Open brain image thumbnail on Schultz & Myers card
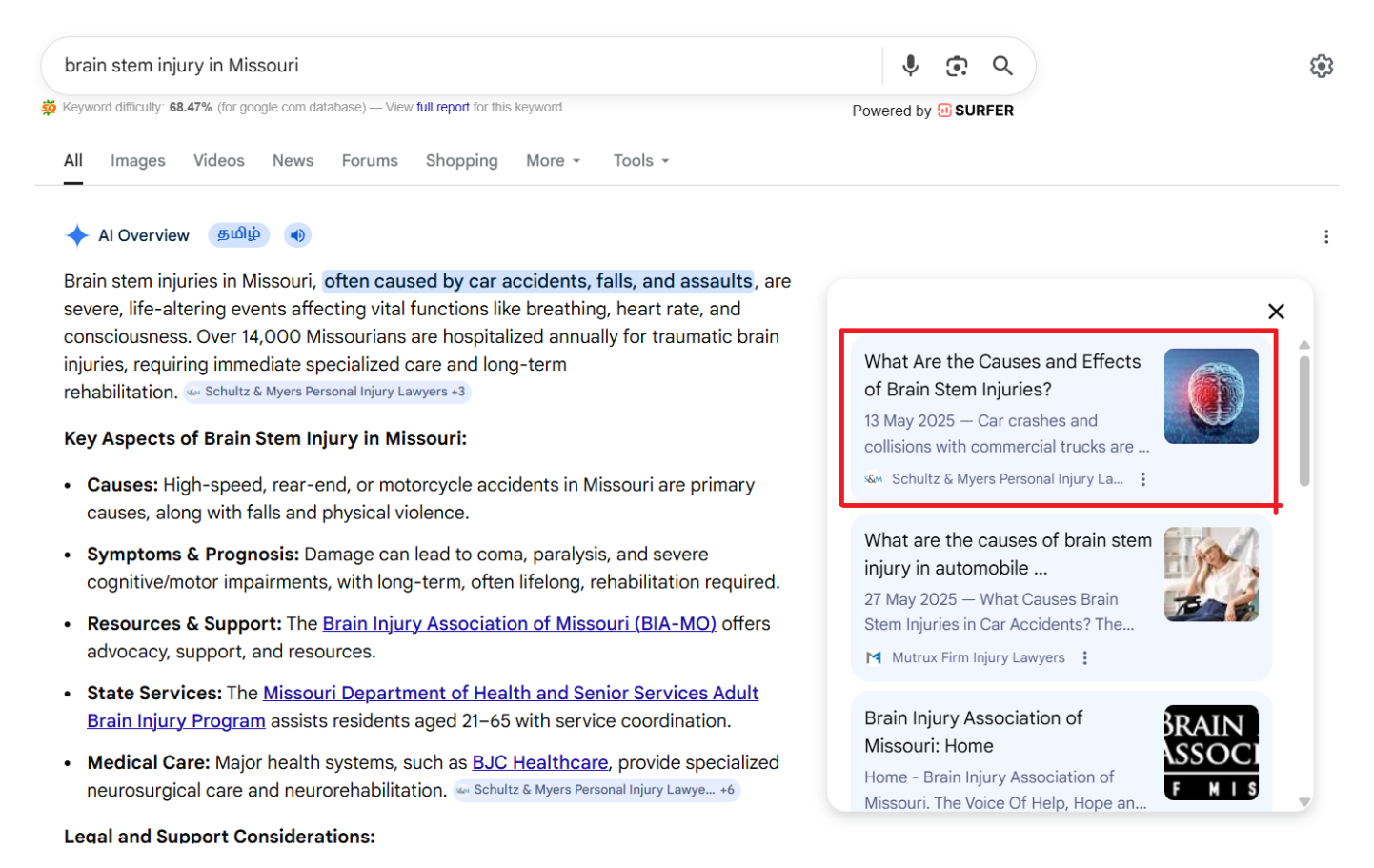This screenshot has height=868, width=1374. (1211, 396)
